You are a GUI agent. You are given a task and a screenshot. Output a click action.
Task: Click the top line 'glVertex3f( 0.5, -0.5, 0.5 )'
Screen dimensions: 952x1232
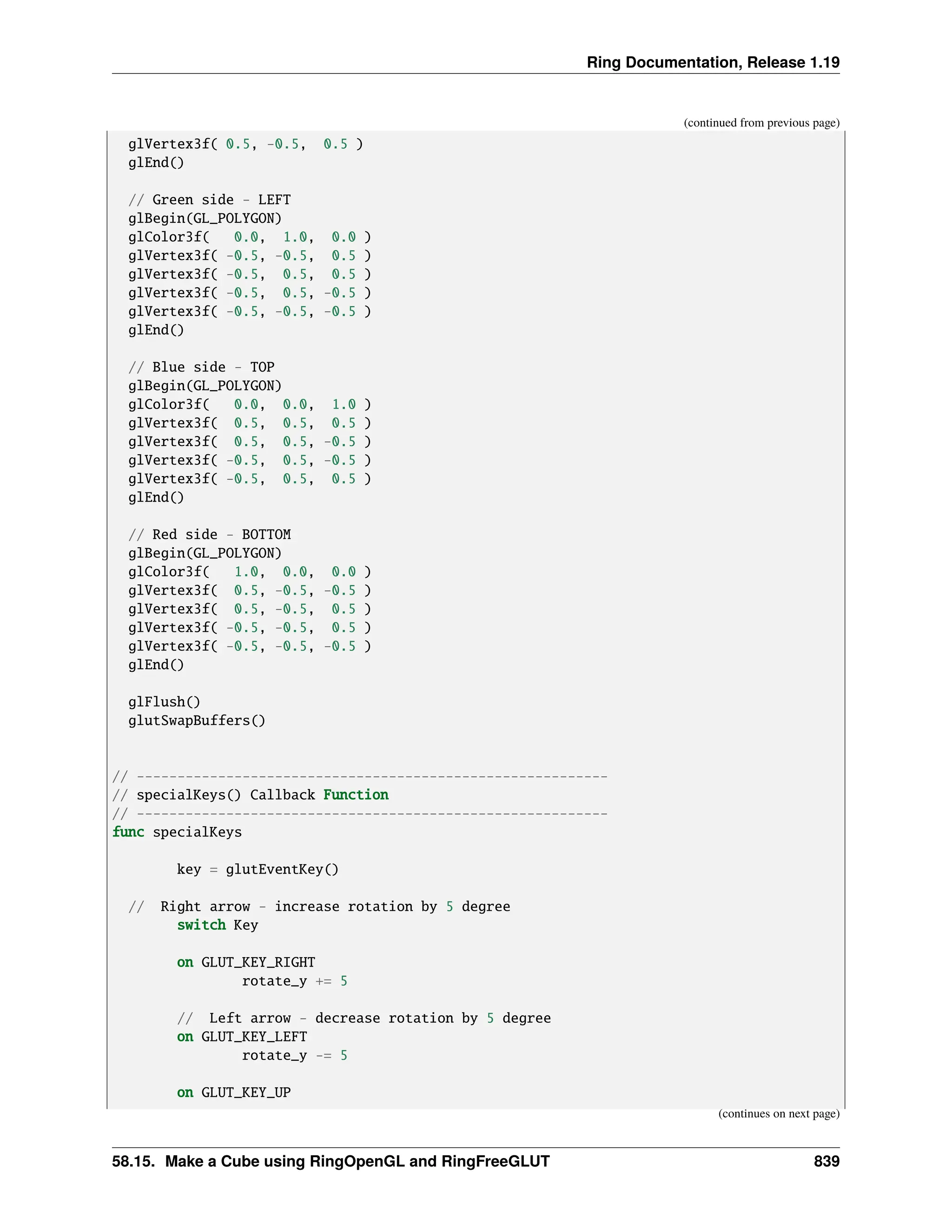point(246,145)
